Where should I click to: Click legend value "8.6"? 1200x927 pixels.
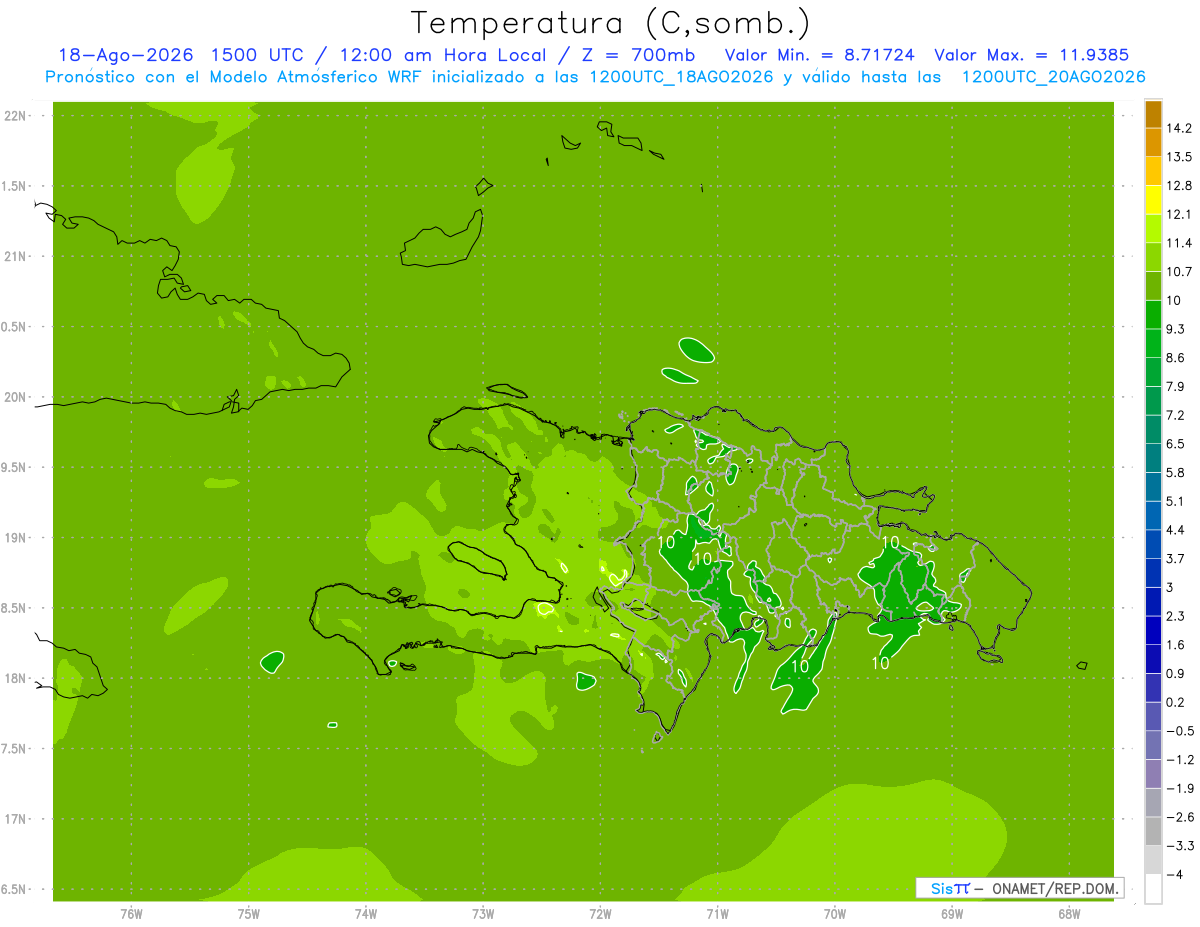point(1175,358)
